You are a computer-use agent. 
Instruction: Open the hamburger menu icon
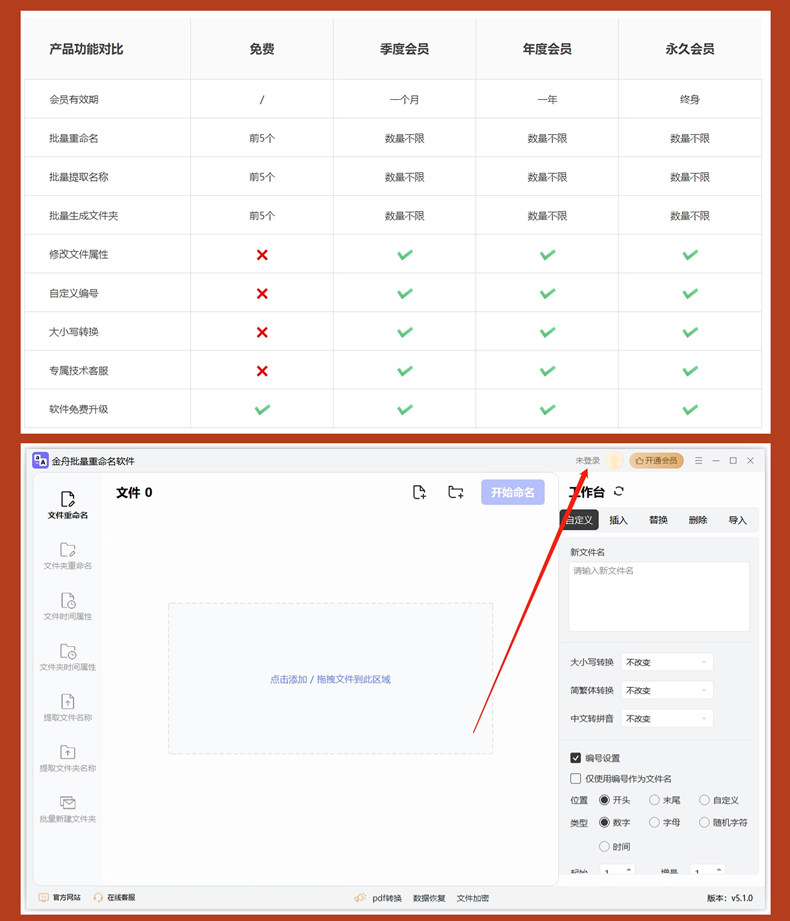coord(698,460)
